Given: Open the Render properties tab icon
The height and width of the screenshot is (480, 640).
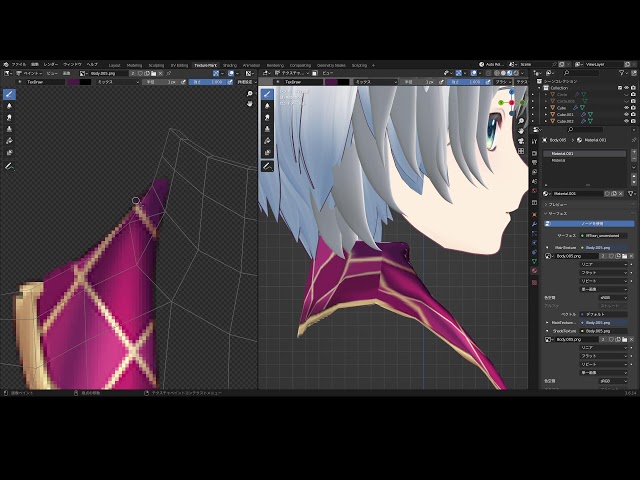Looking at the screenshot, I should (535, 153).
